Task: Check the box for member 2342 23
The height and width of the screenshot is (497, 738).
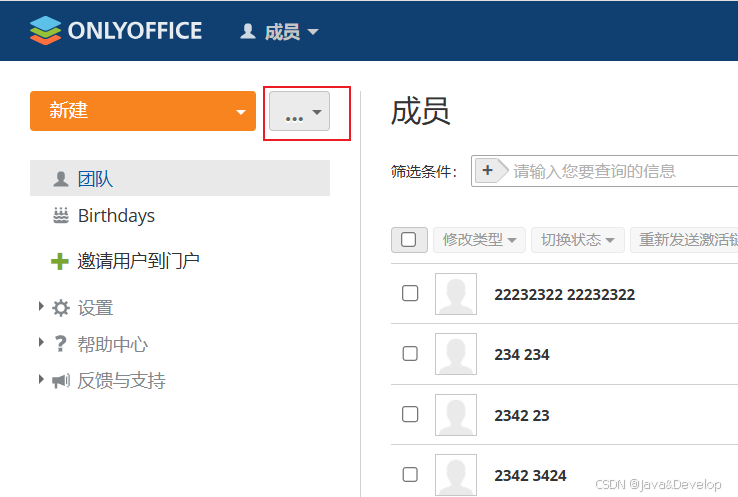Action: pos(410,414)
